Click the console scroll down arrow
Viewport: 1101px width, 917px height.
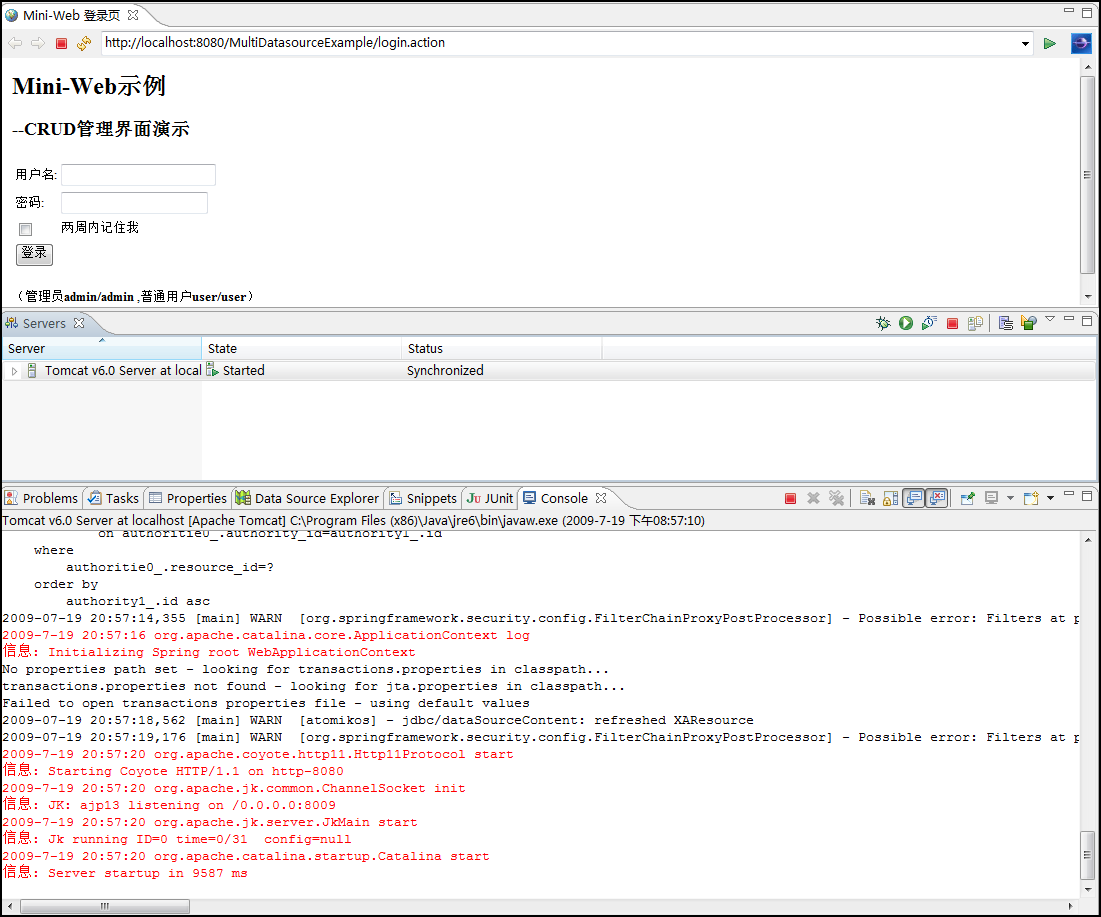coord(1087,889)
